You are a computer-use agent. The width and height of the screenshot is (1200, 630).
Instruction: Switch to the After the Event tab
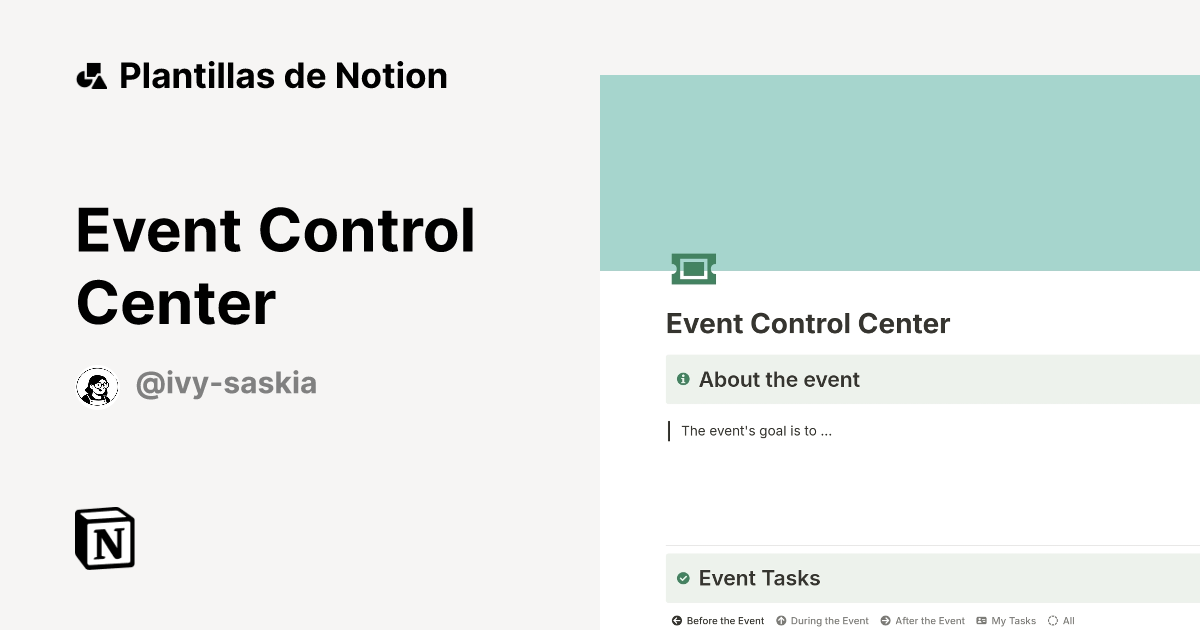coord(922,621)
